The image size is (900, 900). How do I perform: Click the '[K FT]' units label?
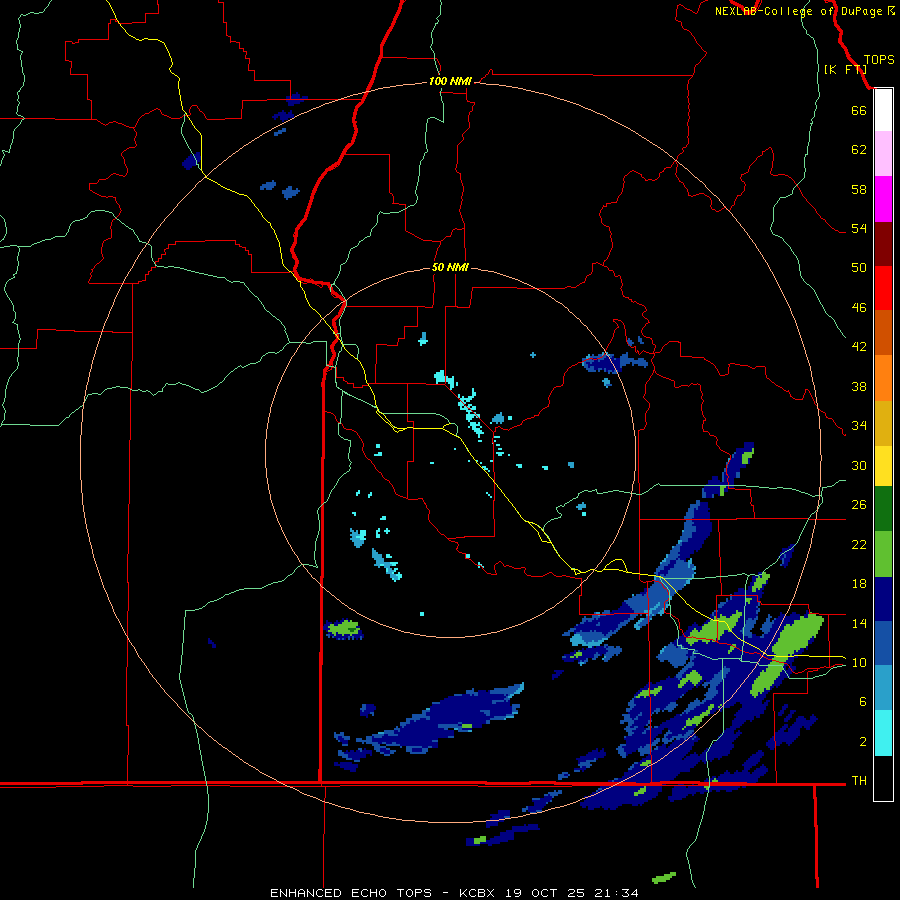pyautogui.click(x=845, y=69)
